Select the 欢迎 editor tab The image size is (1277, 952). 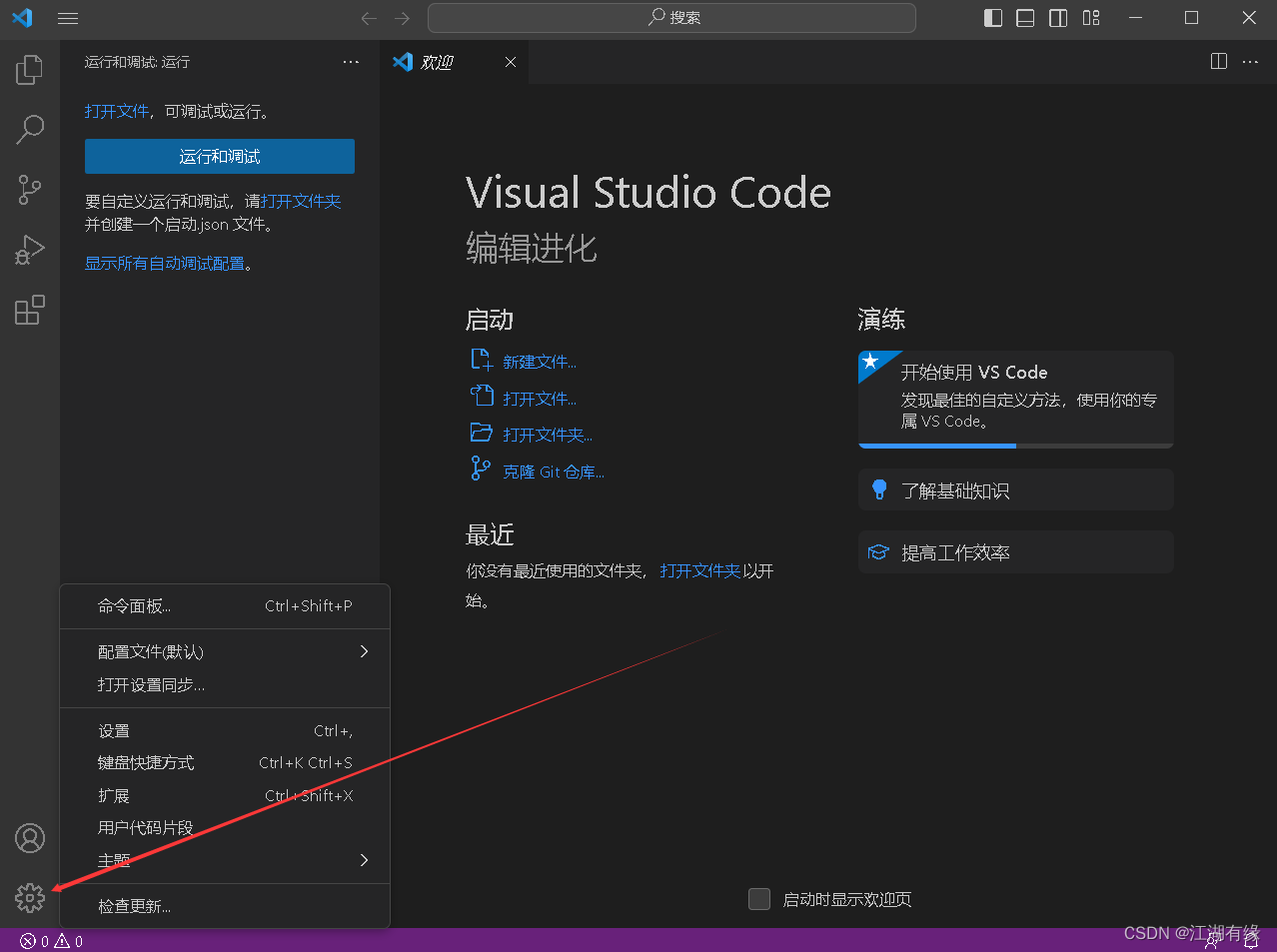(x=455, y=62)
